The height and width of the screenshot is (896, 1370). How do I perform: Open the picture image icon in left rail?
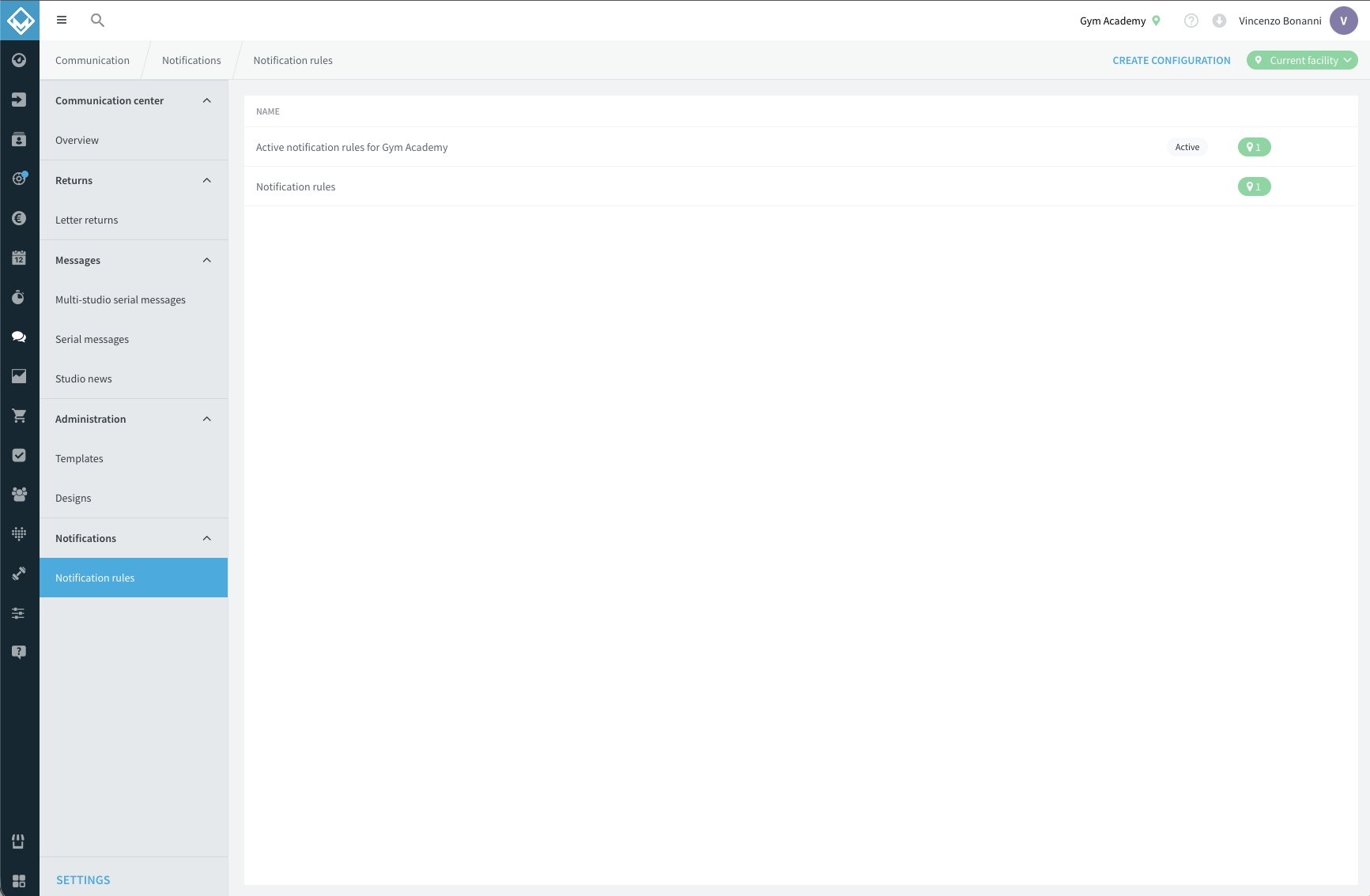click(19, 376)
